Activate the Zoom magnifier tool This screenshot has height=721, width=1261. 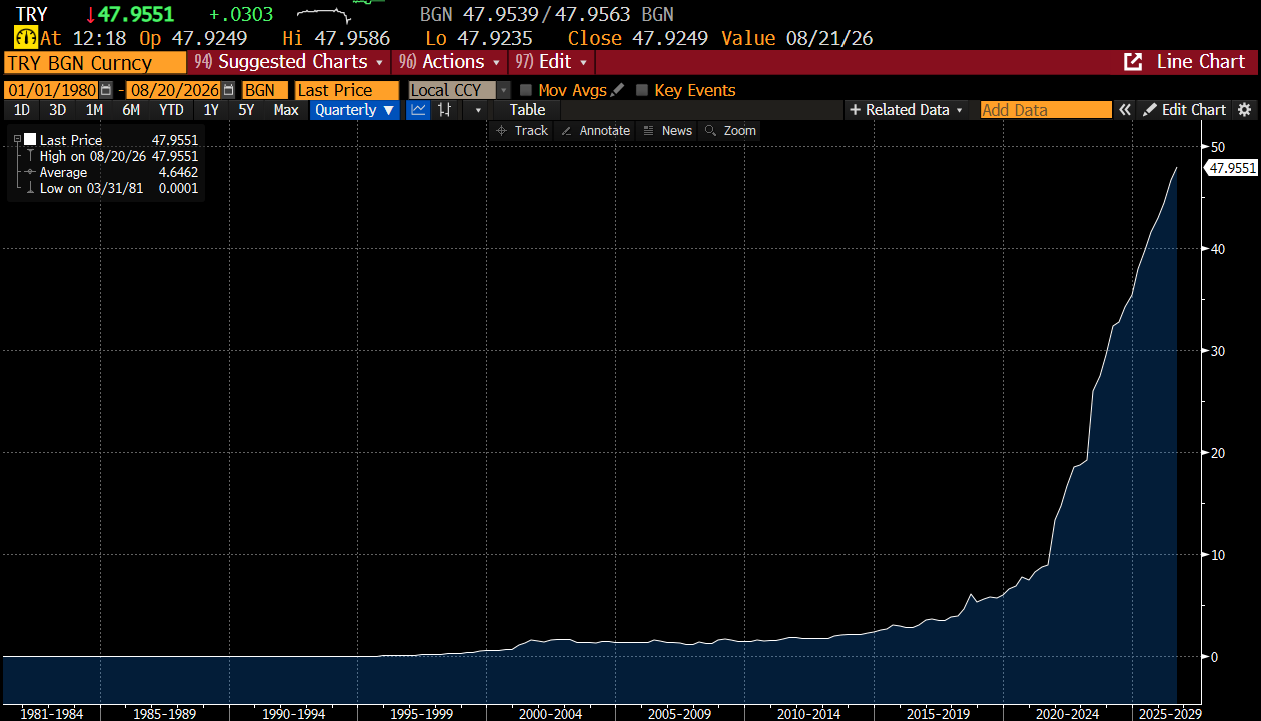(x=730, y=131)
